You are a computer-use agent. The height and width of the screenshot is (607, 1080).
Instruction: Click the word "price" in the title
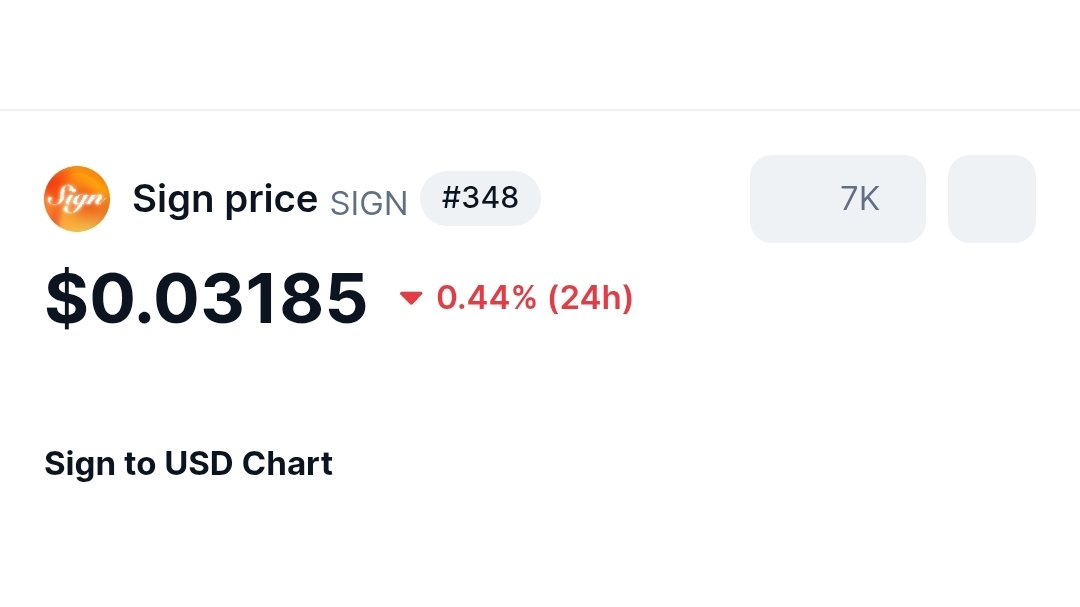[x=271, y=200]
